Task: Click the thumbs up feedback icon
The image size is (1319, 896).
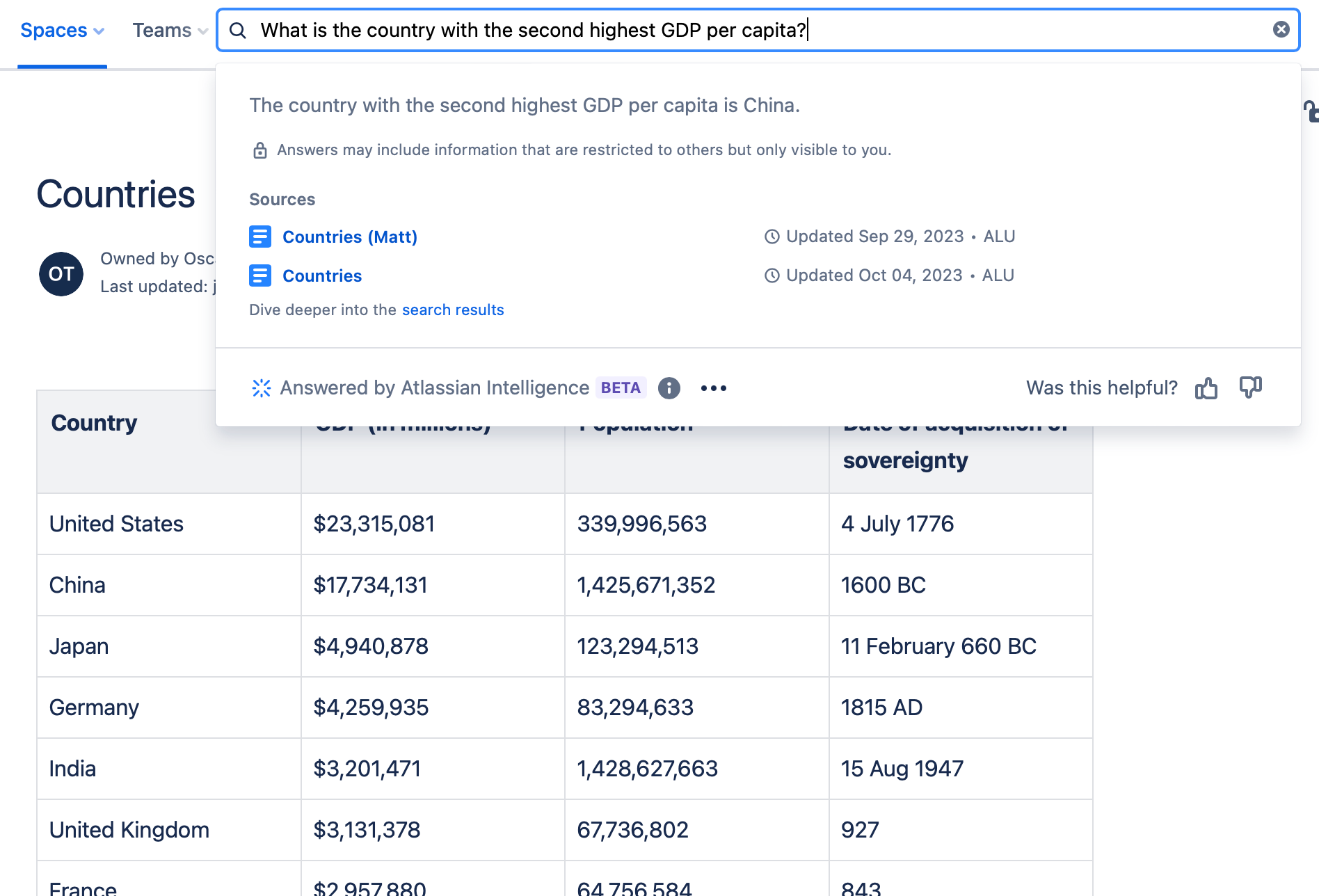Action: point(1206,388)
